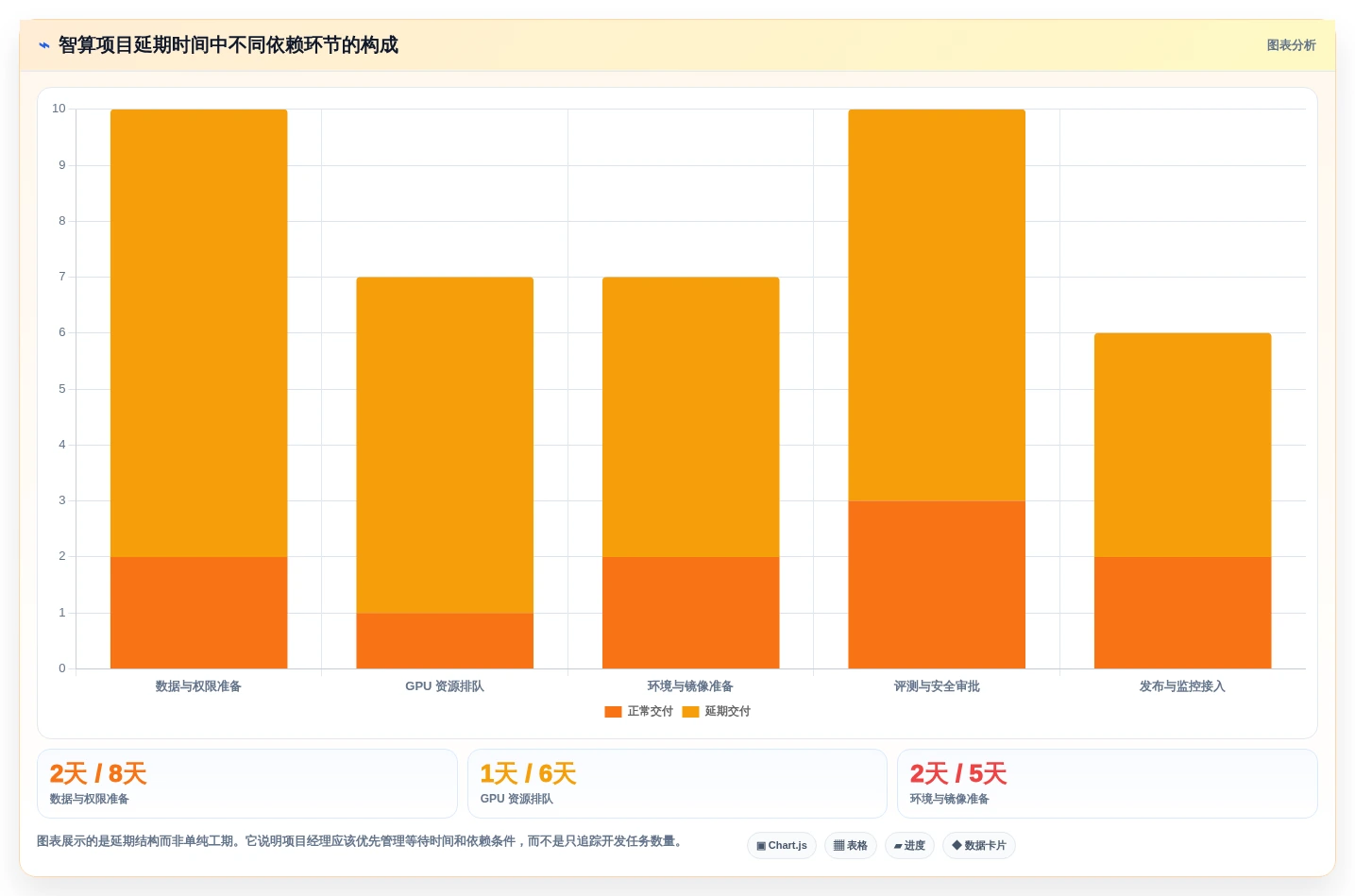This screenshot has height=896, width=1355.
Task: Toggle the 正常交付 legend swatch
Action: coord(613,712)
